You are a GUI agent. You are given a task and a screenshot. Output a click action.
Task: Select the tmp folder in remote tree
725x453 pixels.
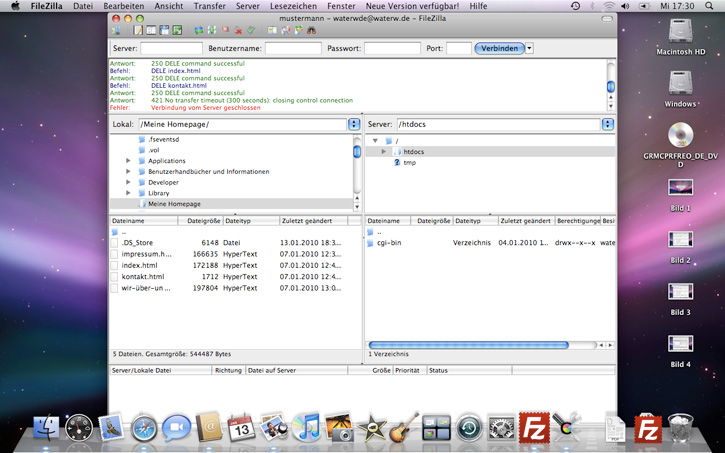click(409, 163)
